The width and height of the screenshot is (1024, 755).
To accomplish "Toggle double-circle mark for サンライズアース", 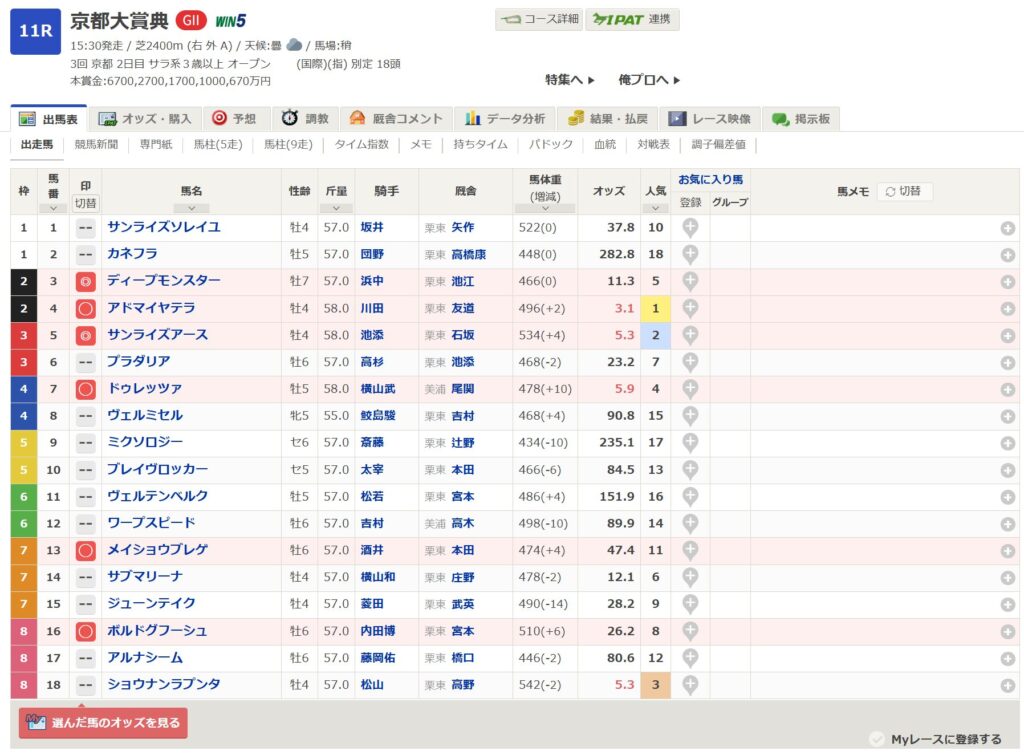I will point(86,335).
